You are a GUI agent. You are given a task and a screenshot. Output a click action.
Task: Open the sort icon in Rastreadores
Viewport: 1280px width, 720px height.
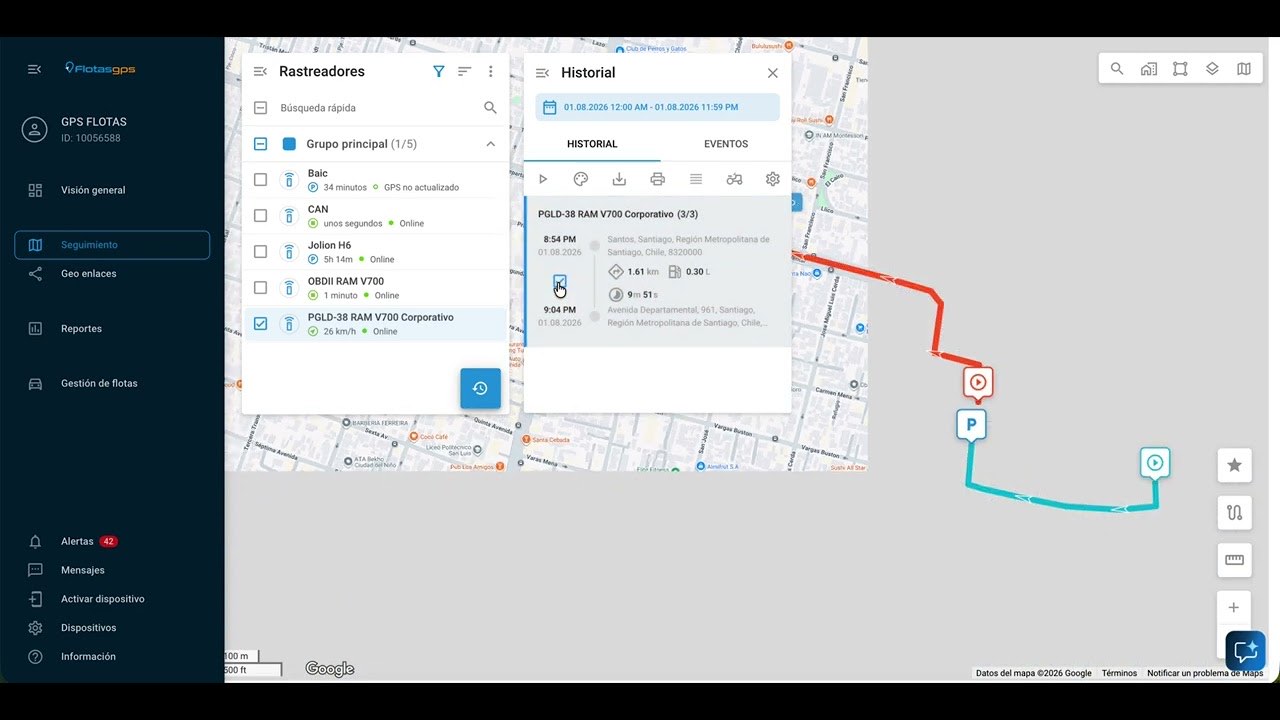click(464, 71)
